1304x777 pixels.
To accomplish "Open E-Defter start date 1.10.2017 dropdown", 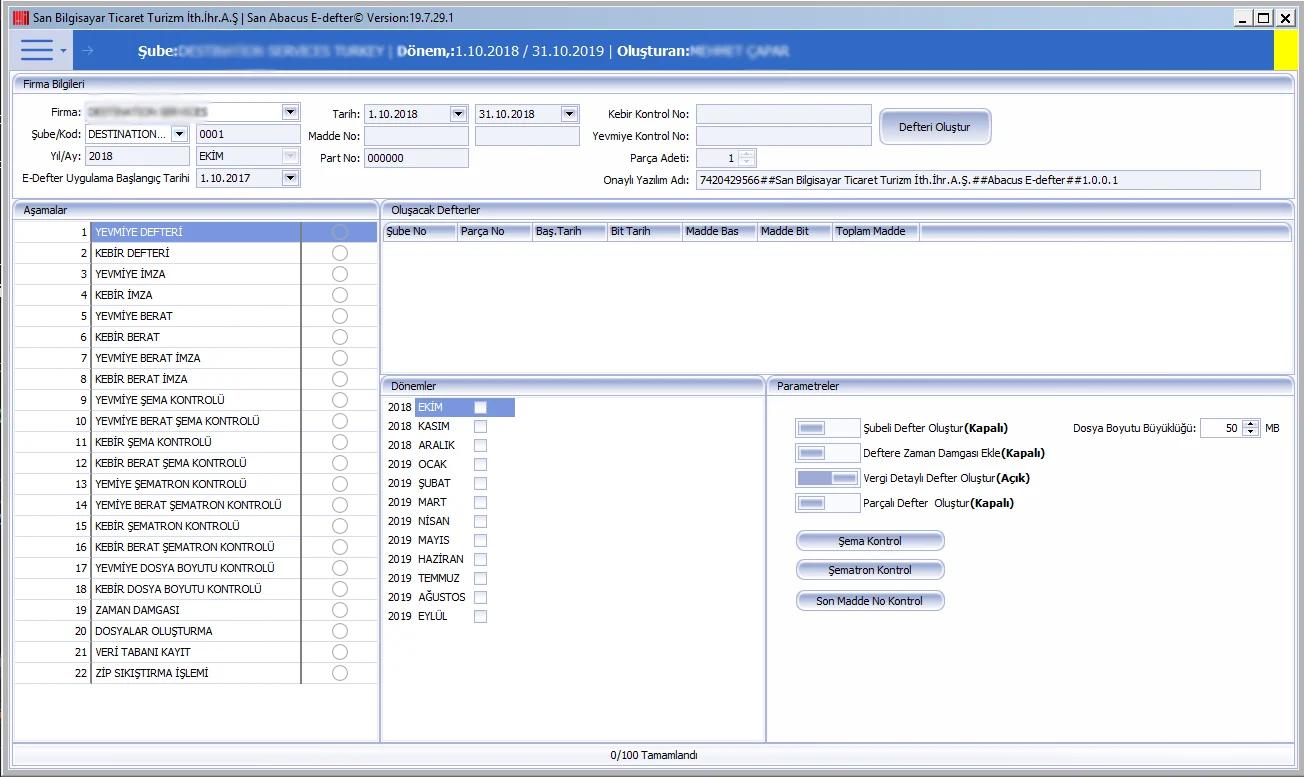I will (x=290, y=178).
